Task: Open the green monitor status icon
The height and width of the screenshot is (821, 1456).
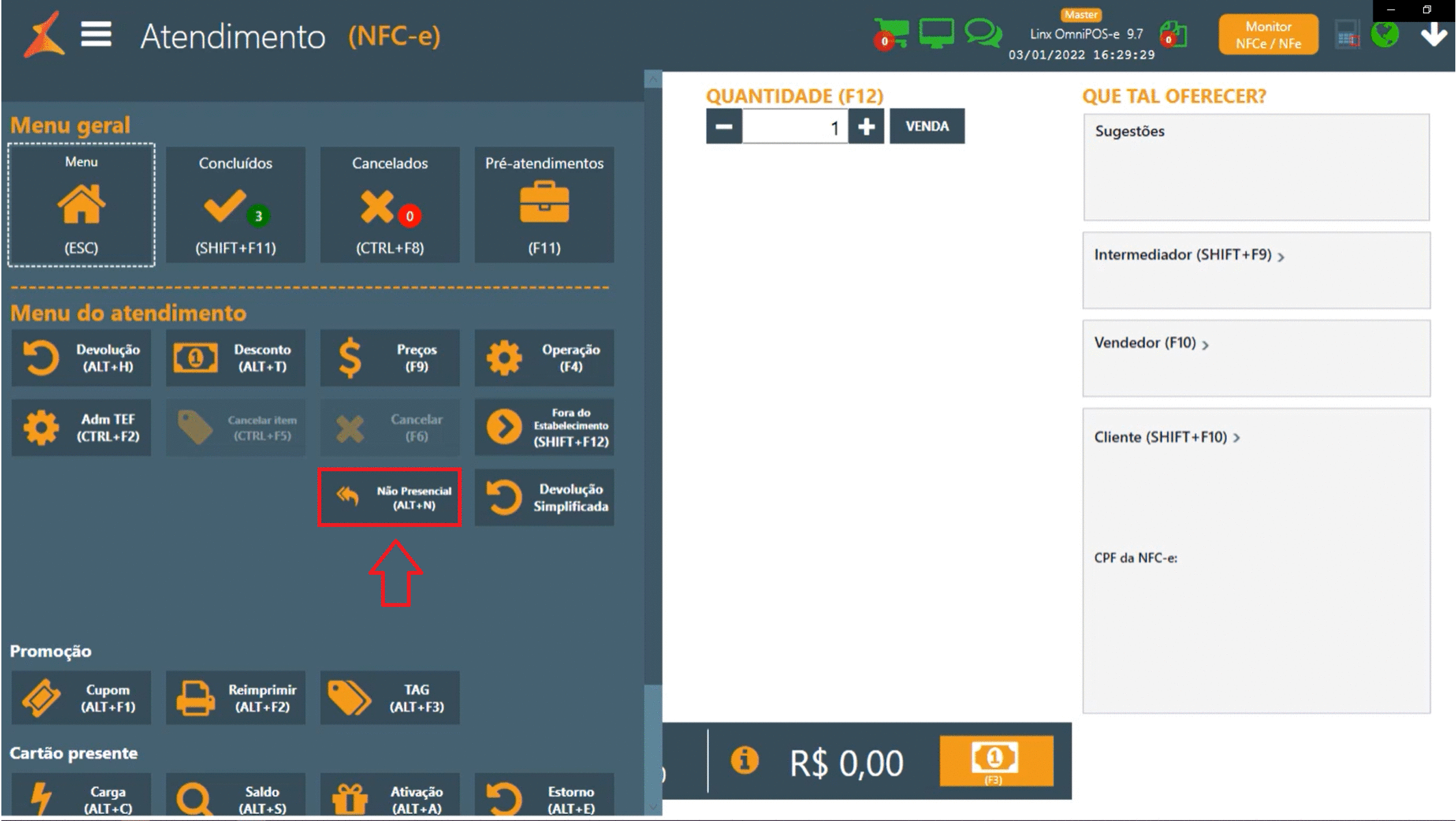Action: pyautogui.click(x=936, y=33)
